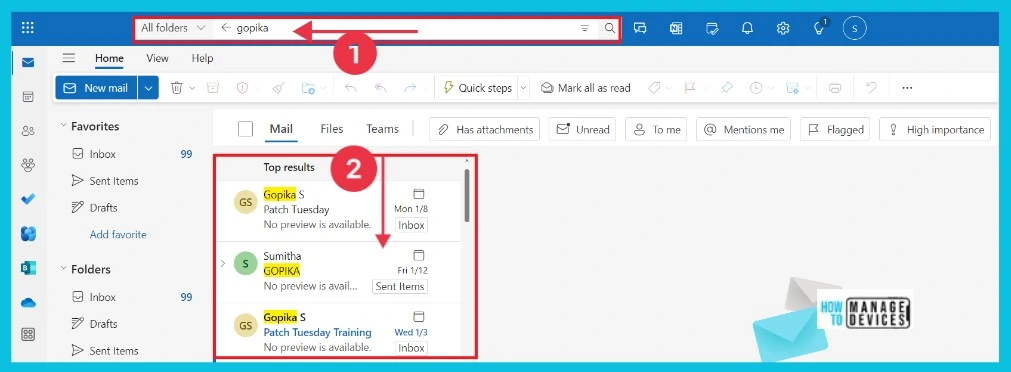Open the OneDrive cloud icon

[28, 302]
